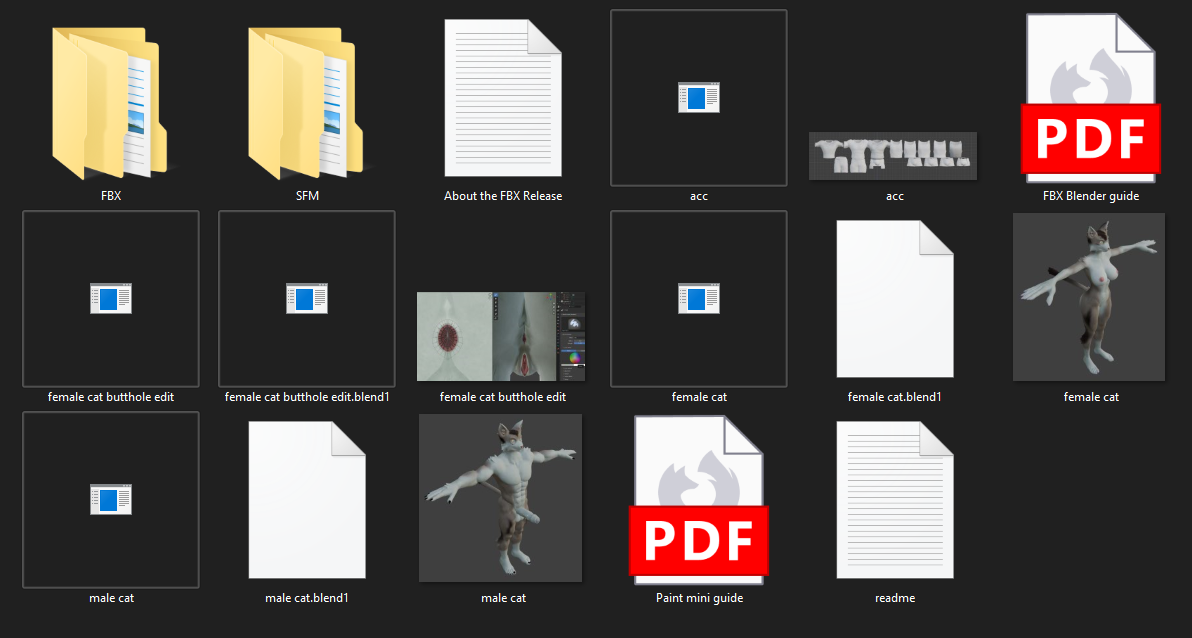
Task: Select the blank page icon of male cat.blend1
Action: (307, 500)
